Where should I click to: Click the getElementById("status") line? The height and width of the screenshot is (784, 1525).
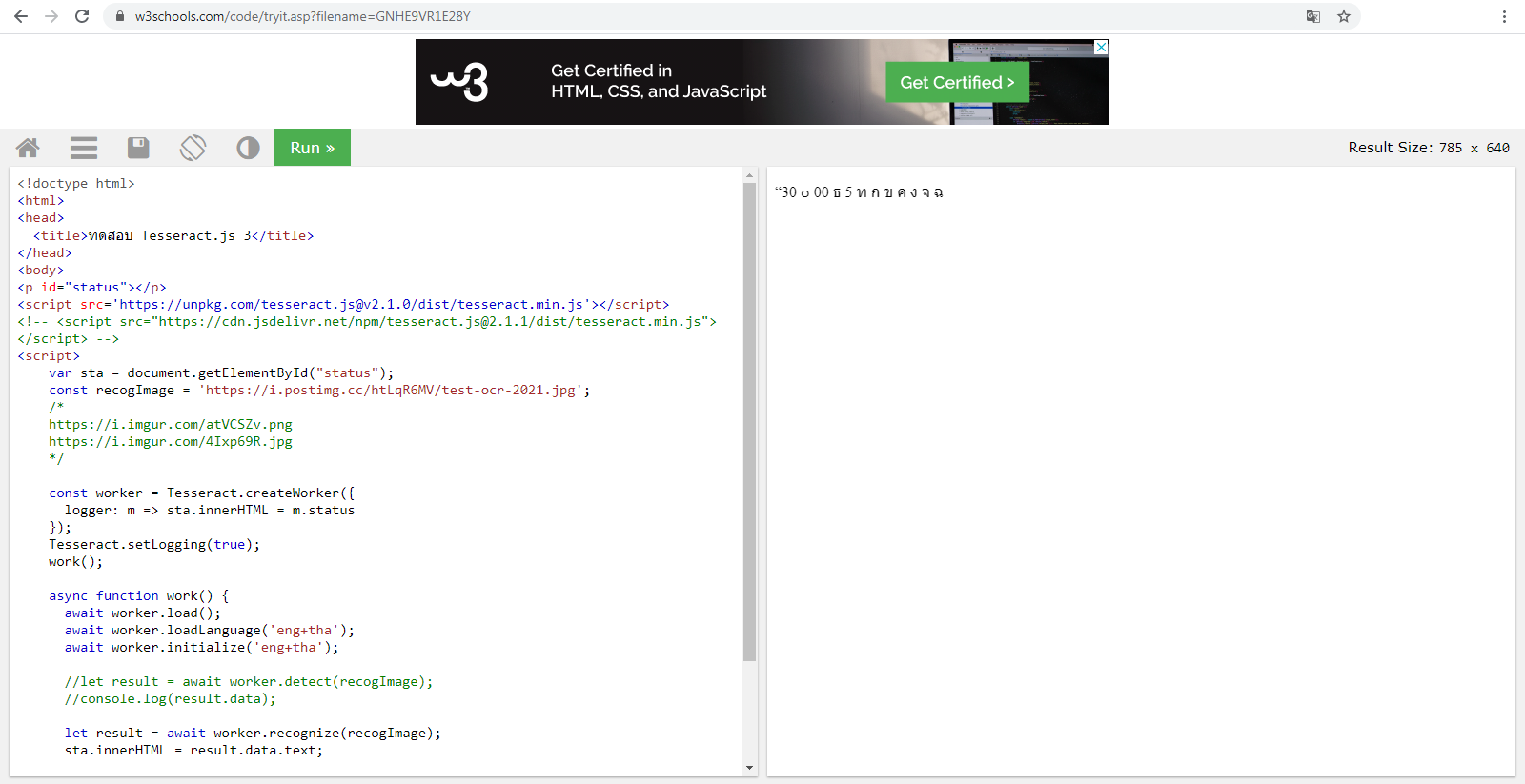[x=221, y=372]
